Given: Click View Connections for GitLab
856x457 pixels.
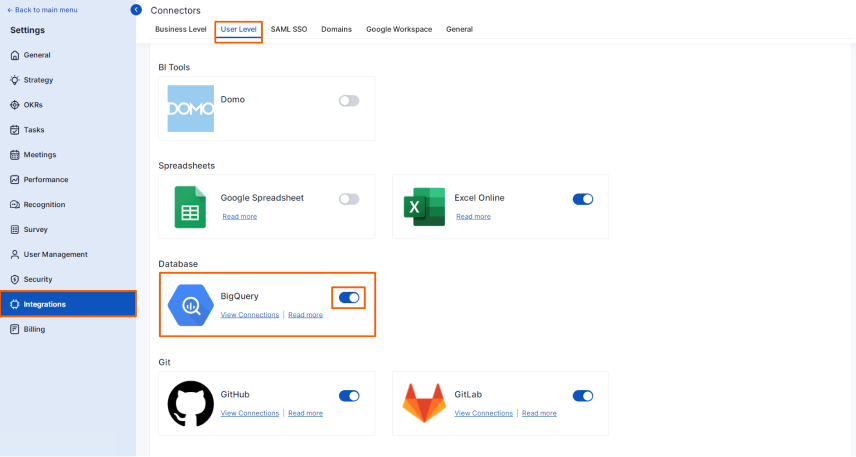Looking at the screenshot, I should 484,413.
